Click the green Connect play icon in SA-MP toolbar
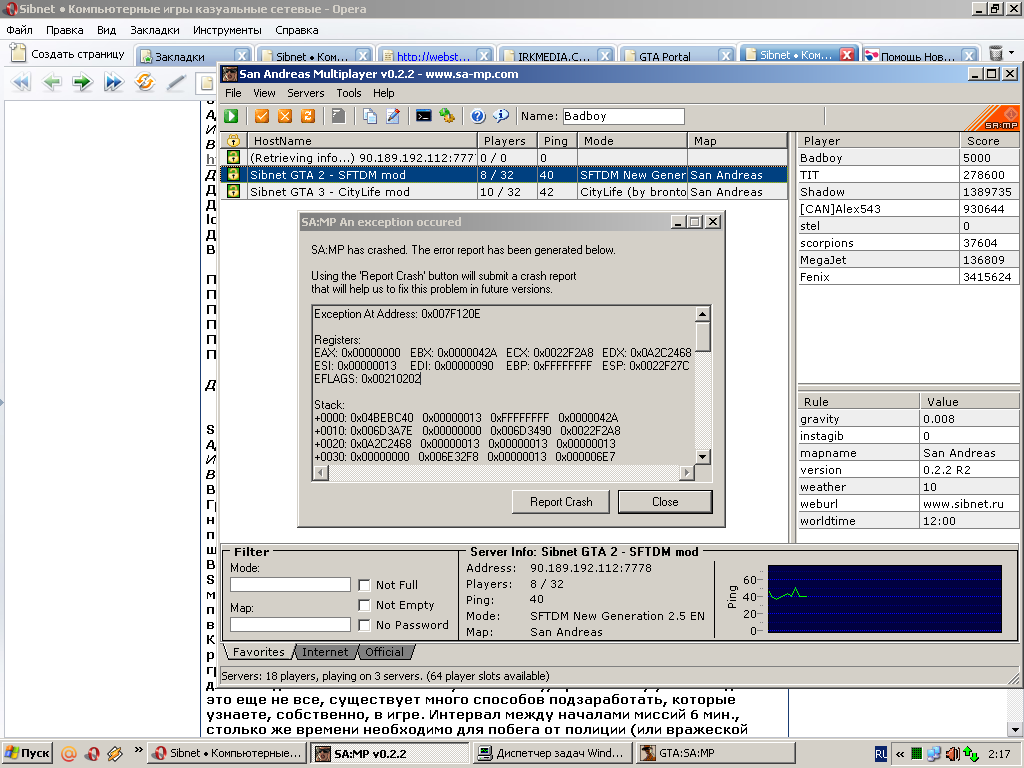Image resolution: width=1024 pixels, height=768 pixels. [231, 116]
